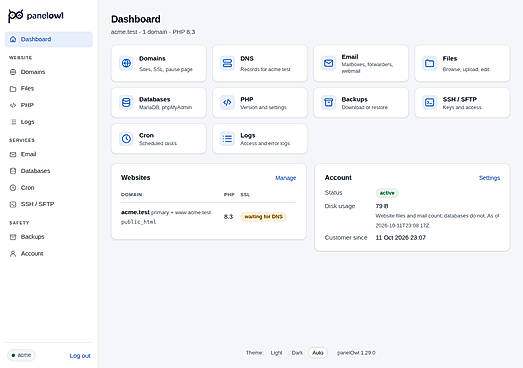Click the Files folder icon in sidebar

[x=13, y=89]
